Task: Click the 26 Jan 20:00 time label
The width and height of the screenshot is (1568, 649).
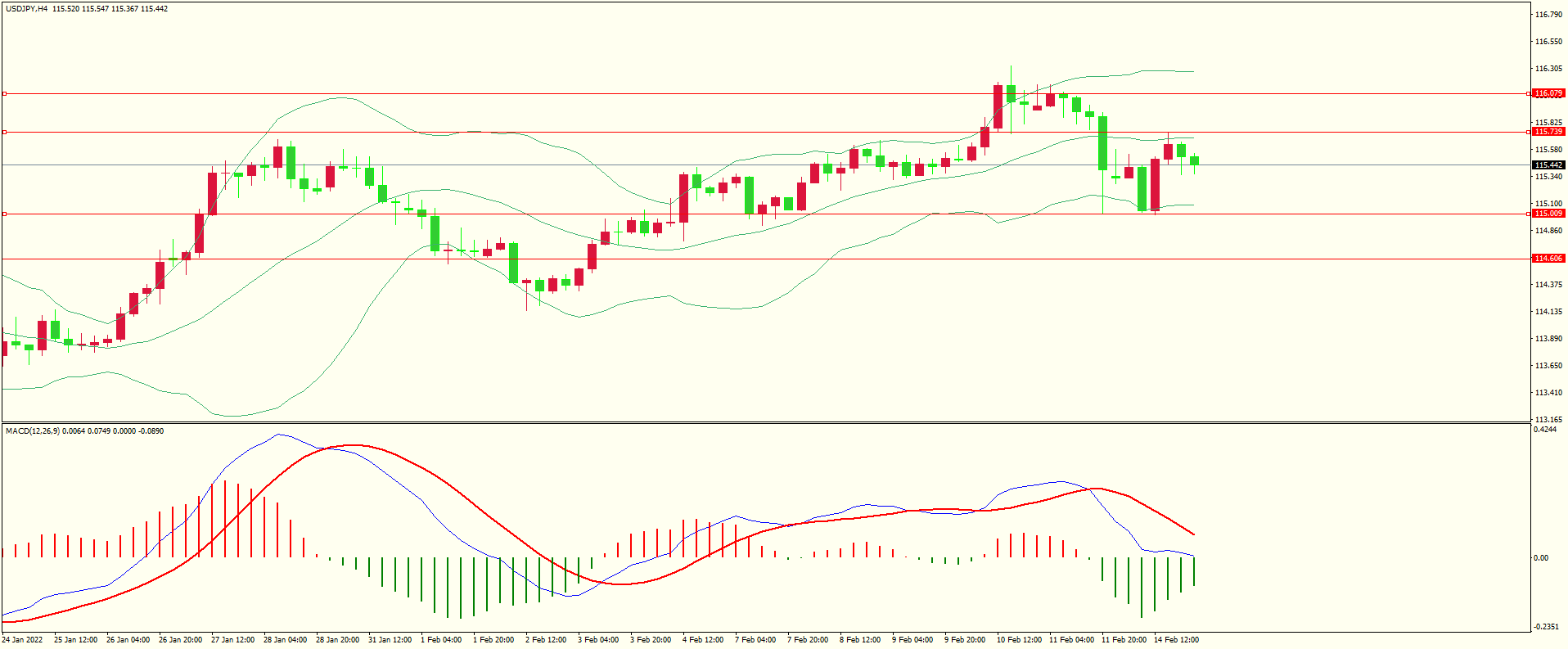Action: pos(180,640)
